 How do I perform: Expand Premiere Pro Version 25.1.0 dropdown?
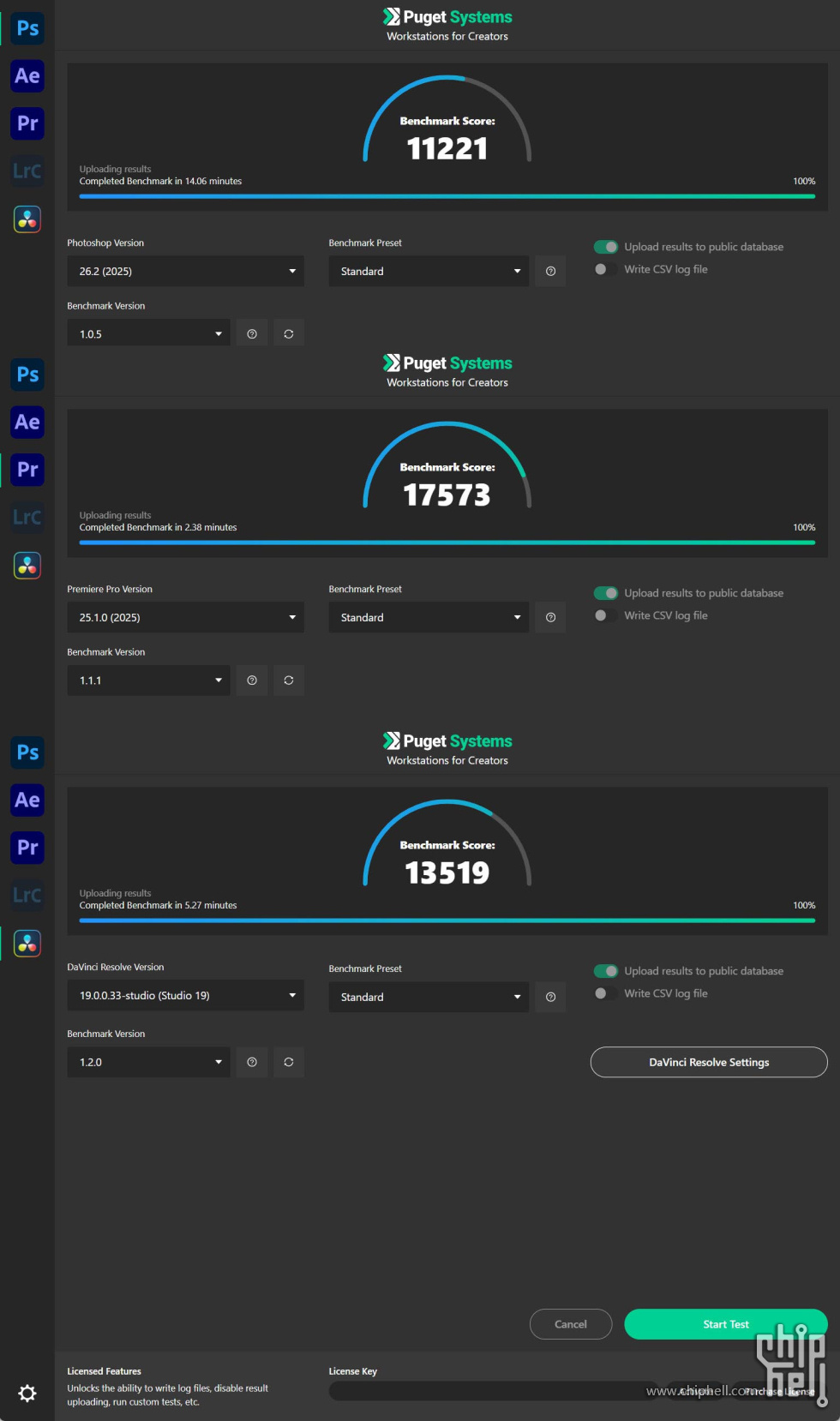pos(186,617)
